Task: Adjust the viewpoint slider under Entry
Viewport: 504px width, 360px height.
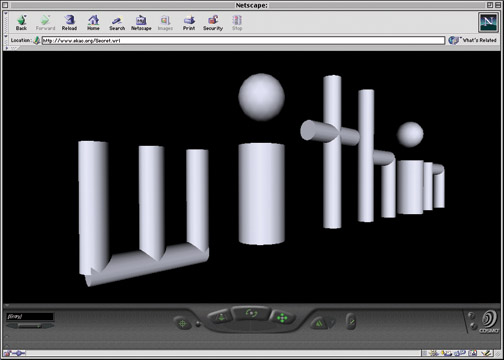Action: coord(30,326)
